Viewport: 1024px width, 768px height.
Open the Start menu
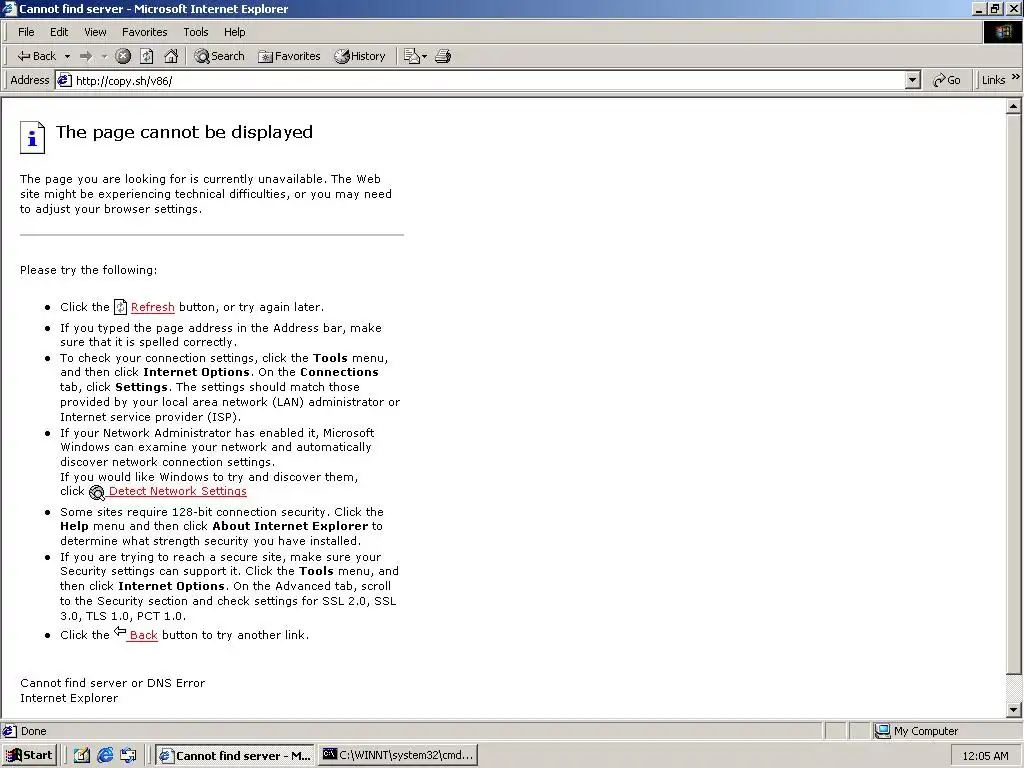coord(29,756)
